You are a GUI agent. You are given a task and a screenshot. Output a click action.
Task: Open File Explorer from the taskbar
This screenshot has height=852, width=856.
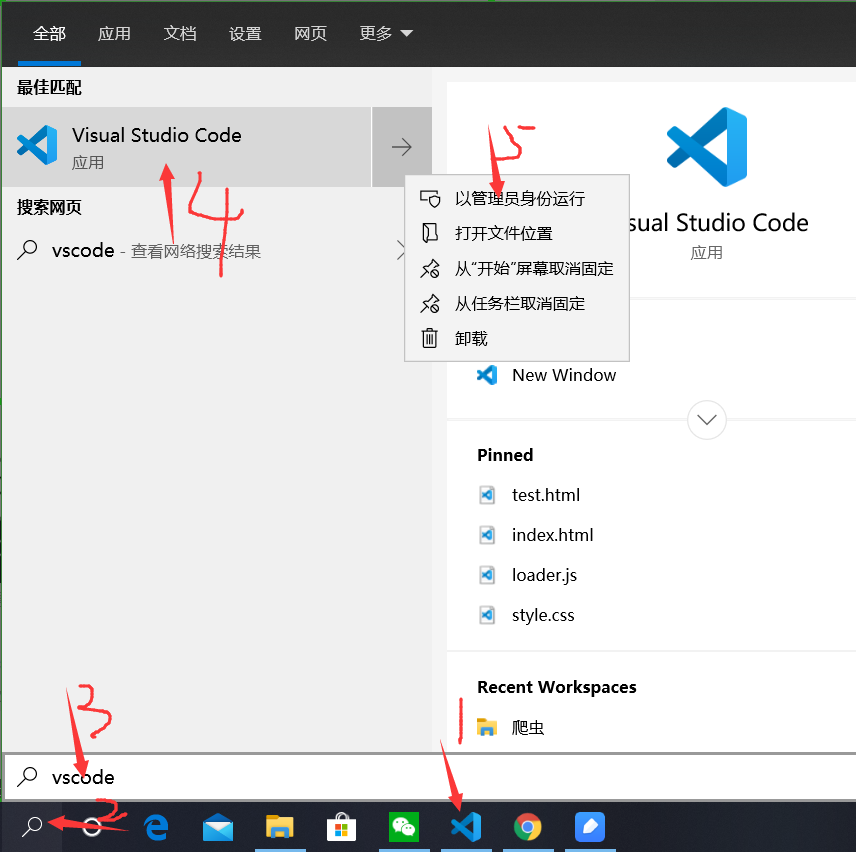click(x=280, y=827)
